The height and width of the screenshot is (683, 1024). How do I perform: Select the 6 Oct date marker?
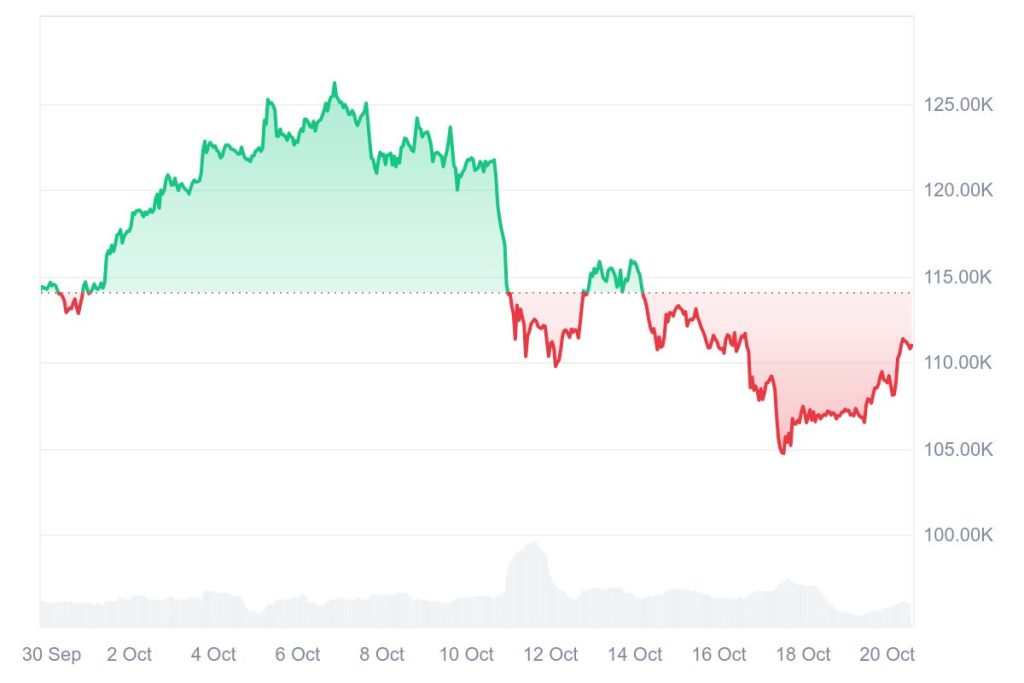click(x=297, y=655)
